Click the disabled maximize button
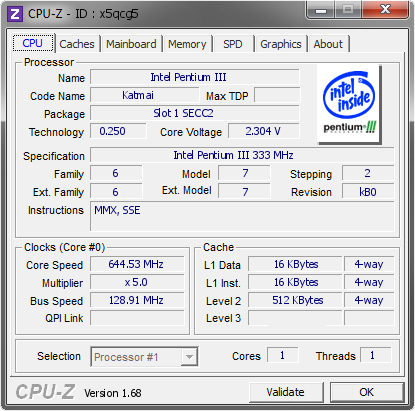Viewport: 415px width, 411px height. [348, 10]
